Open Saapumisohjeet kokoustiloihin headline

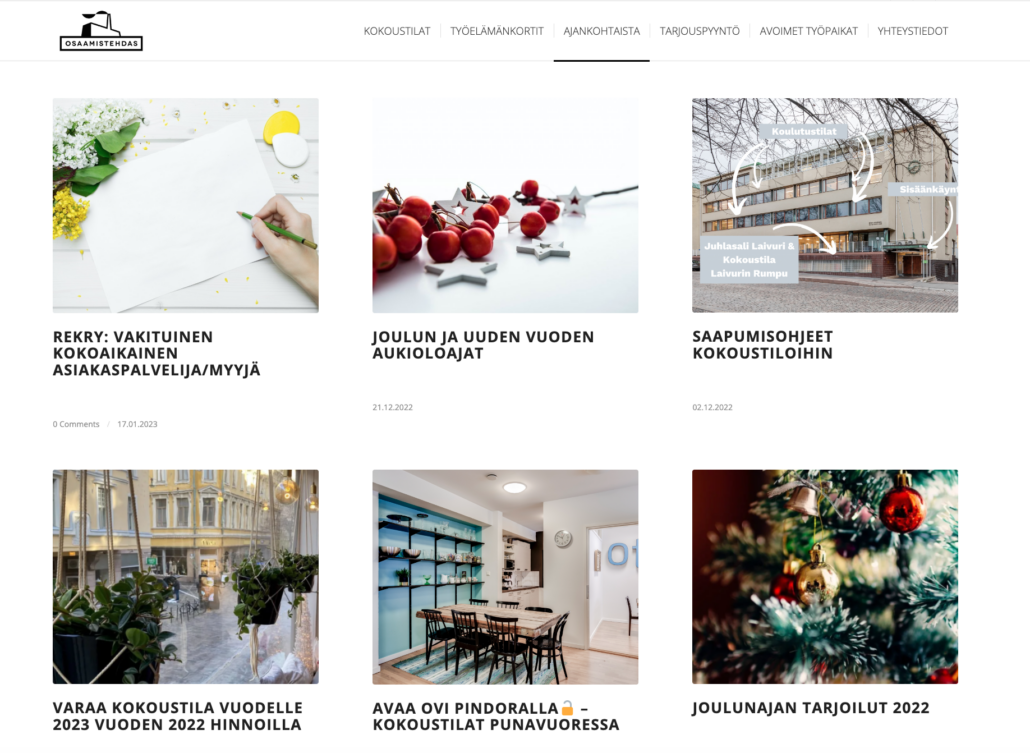(763, 345)
